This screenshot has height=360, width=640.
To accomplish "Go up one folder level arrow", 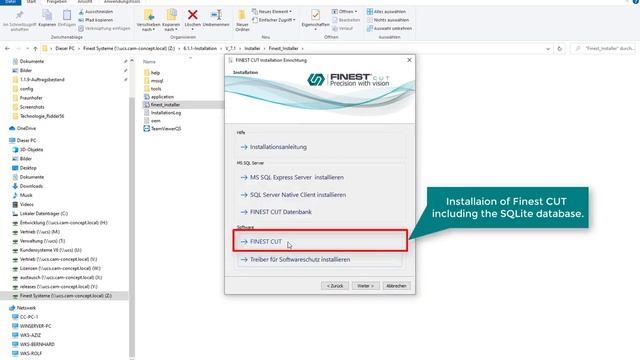I will 35,49.
